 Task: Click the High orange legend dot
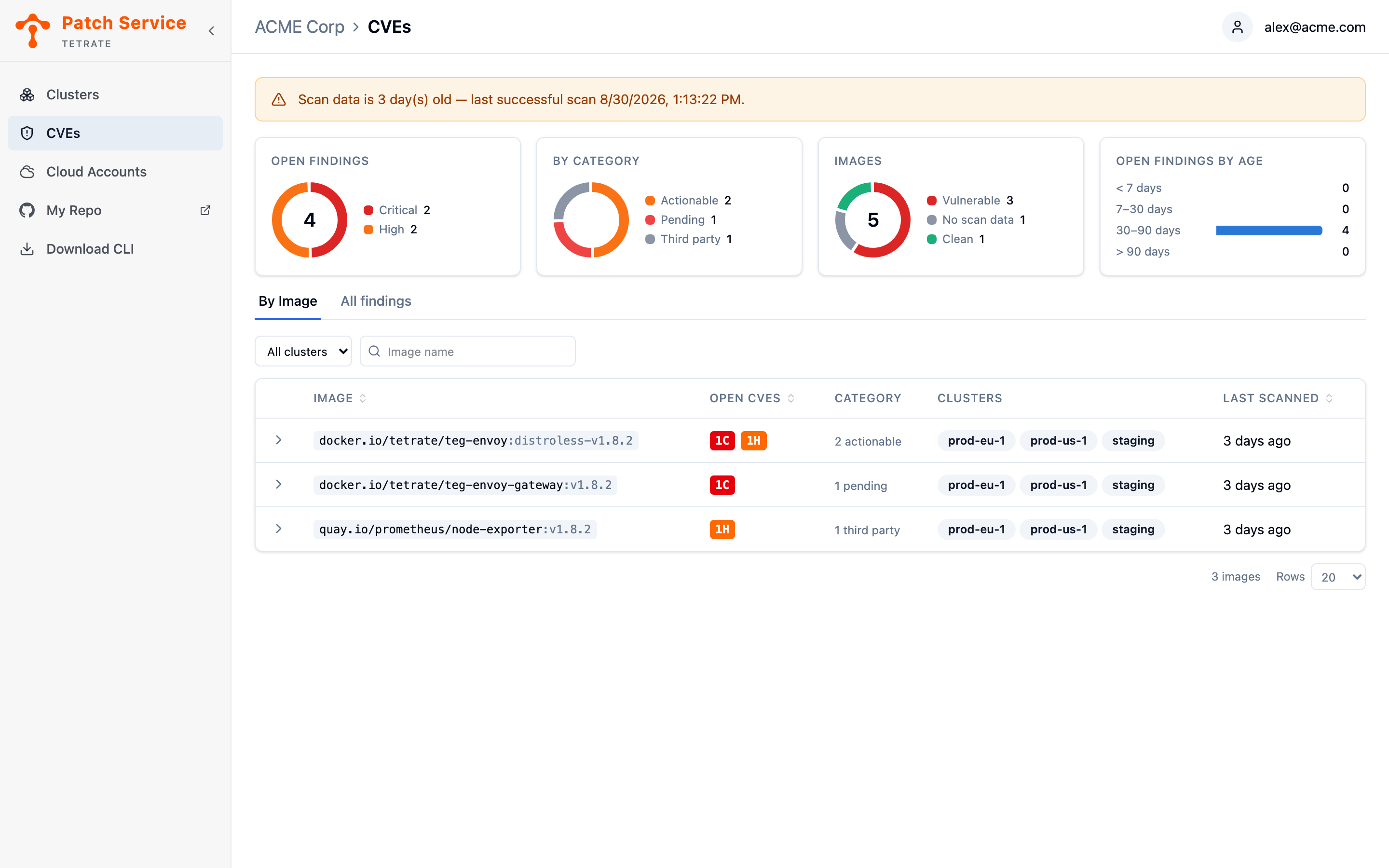[368, 230]
